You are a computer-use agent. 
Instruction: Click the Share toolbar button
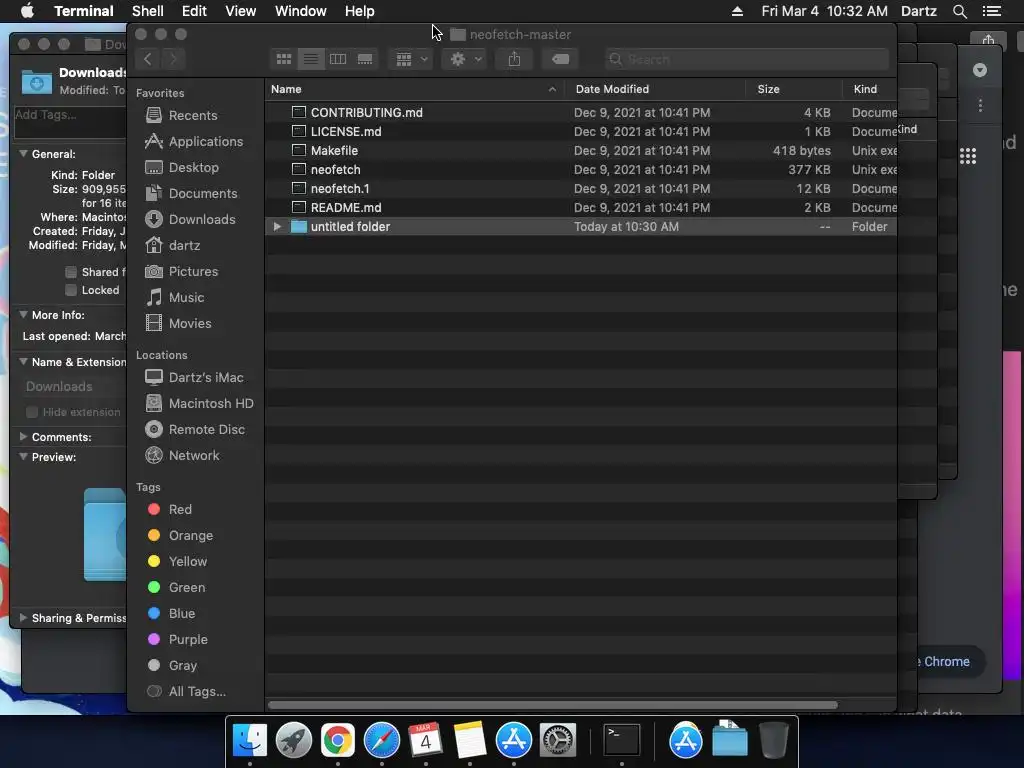click(x=515, y=59)
